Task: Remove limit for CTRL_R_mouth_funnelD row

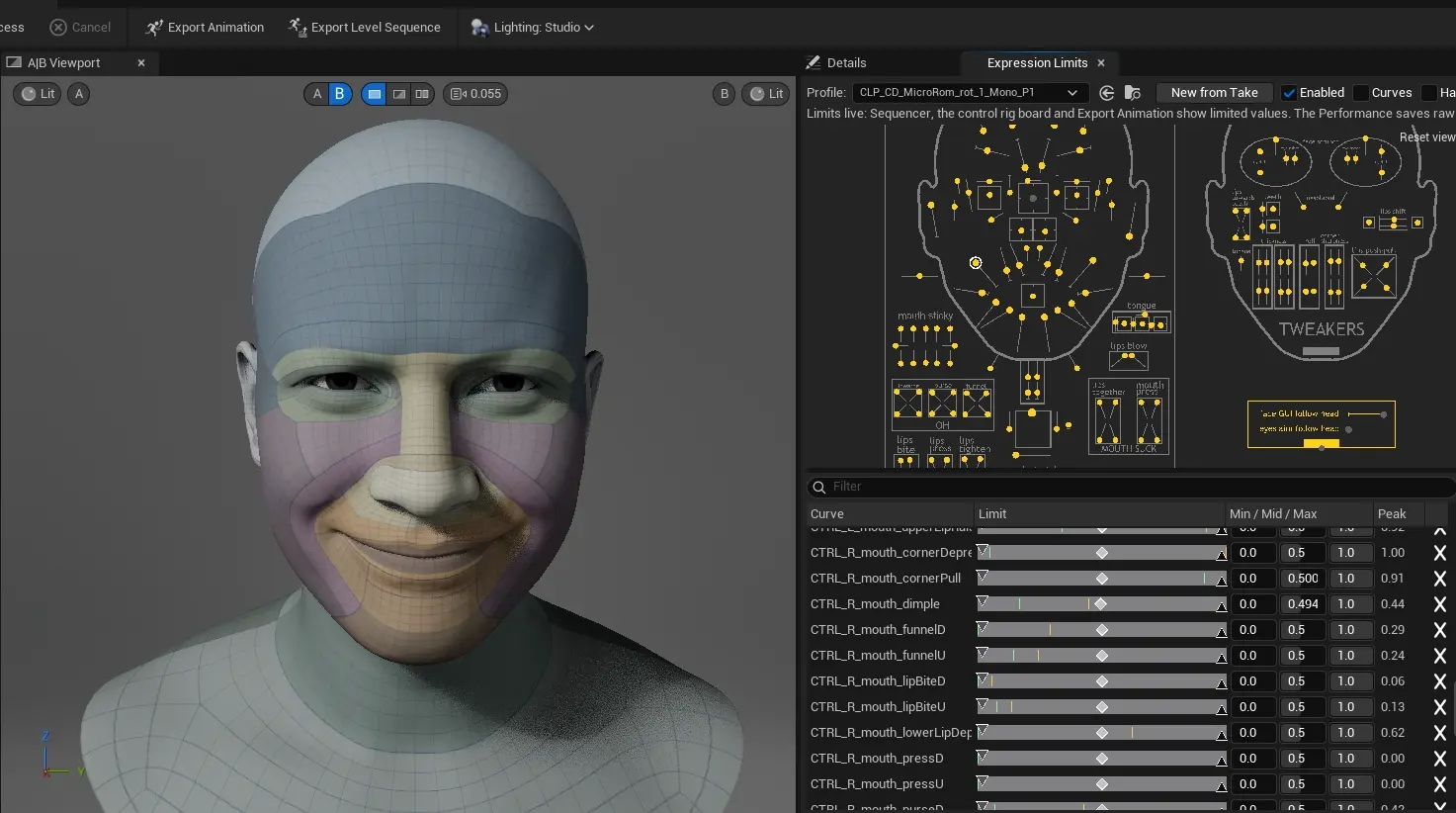Action: (x=1440, y=630)
